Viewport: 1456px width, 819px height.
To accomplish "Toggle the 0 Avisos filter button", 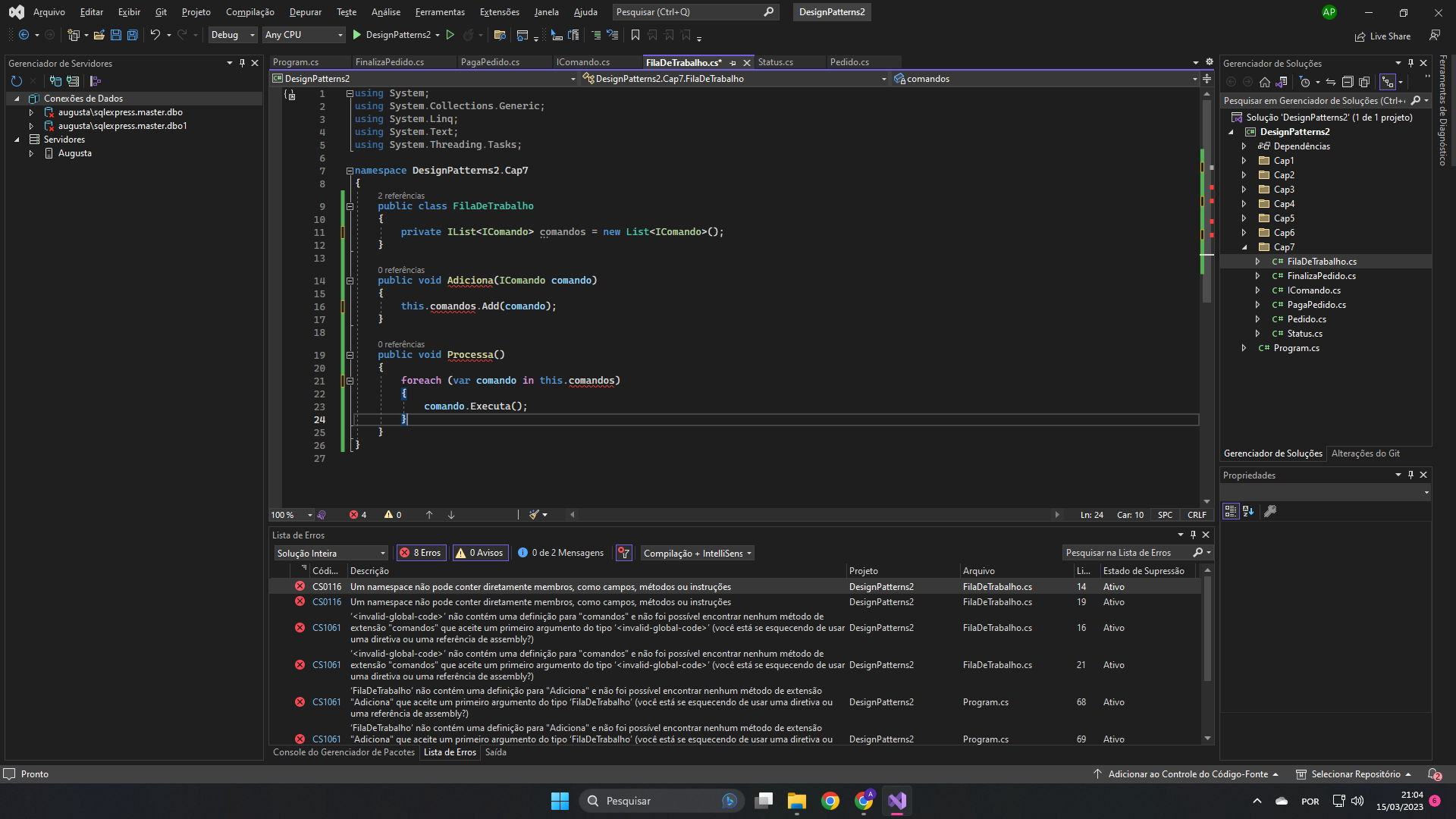I will point(481,553).
